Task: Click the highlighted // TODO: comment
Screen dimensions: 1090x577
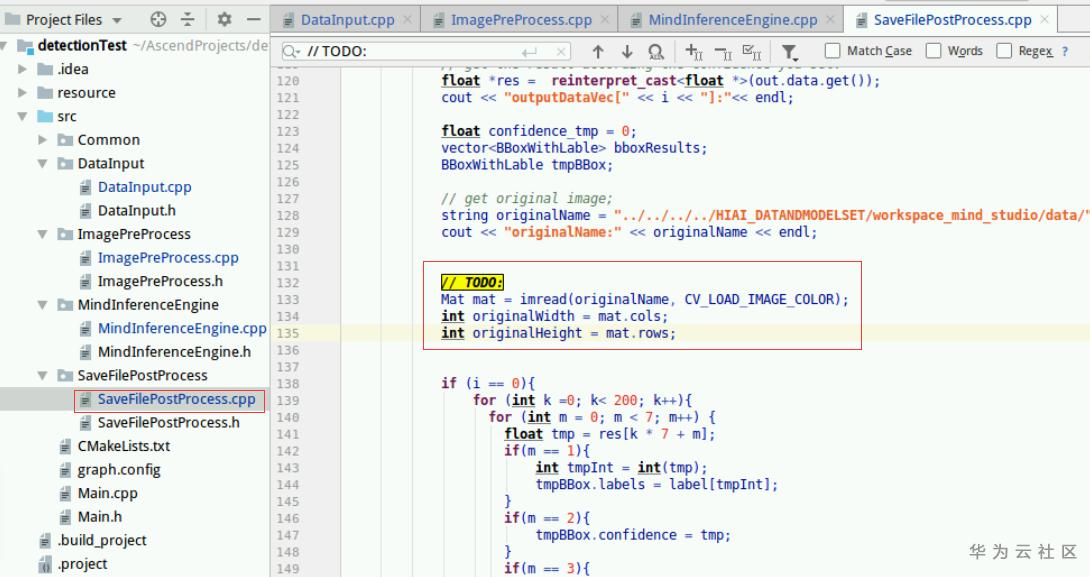Action: [472, 282]
